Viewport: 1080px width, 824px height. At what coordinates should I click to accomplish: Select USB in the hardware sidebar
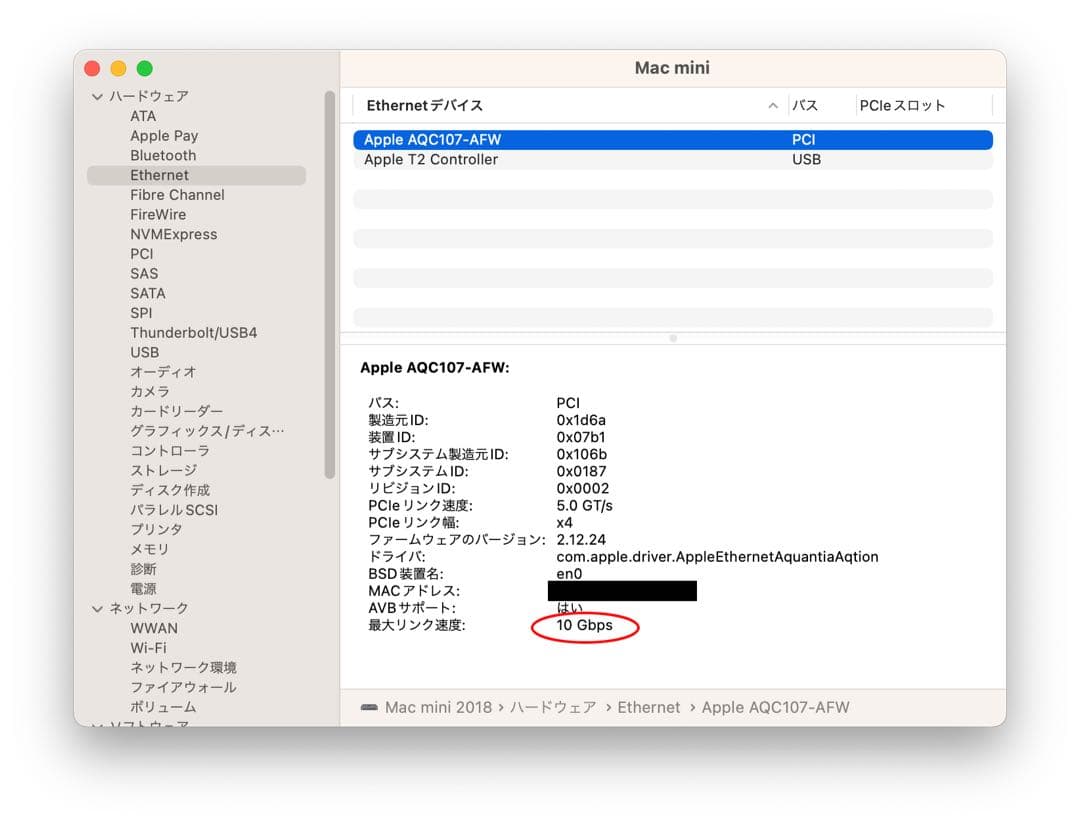(145, 352)
